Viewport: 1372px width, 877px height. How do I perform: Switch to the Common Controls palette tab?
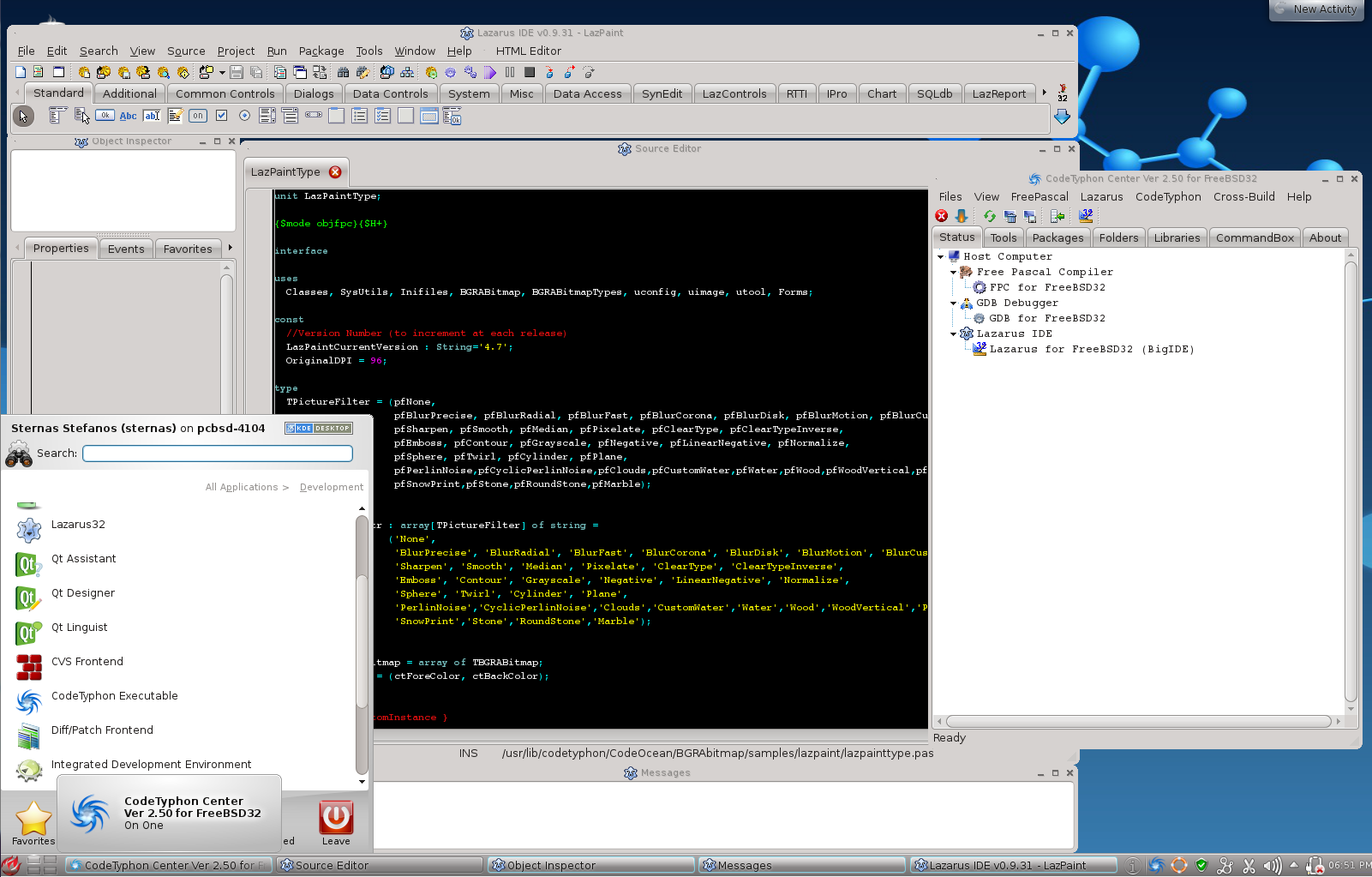(225, 93)
